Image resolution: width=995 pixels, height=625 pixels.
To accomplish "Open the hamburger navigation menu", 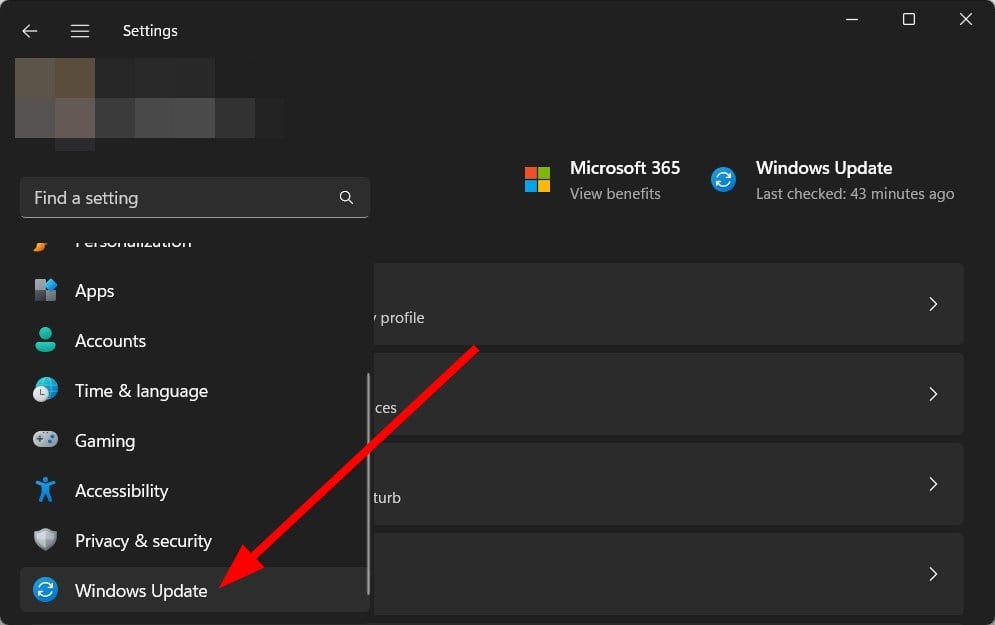I will [80, 30].
